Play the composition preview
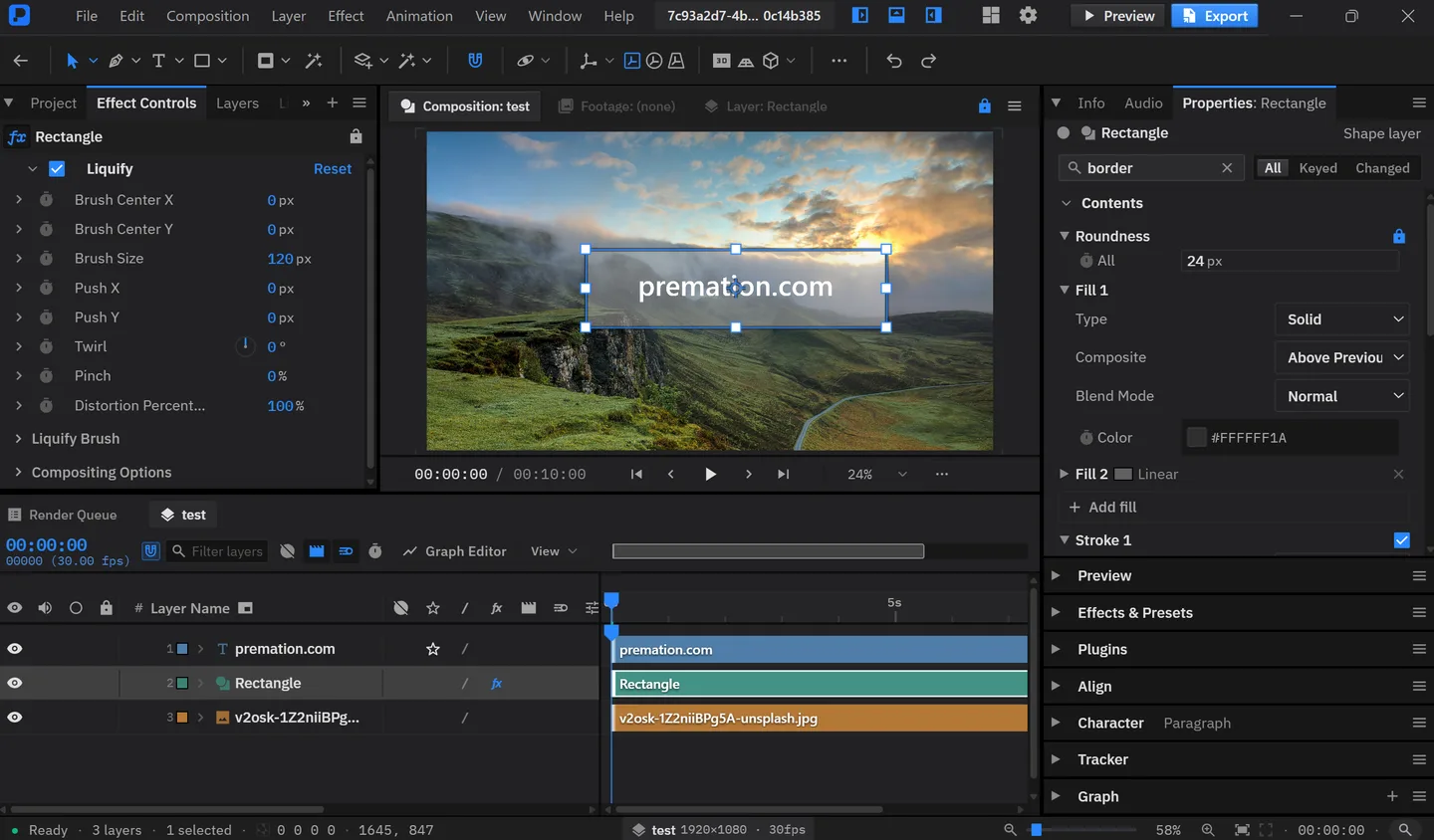This screenshot has width=1434, height=840. (710, 475)
